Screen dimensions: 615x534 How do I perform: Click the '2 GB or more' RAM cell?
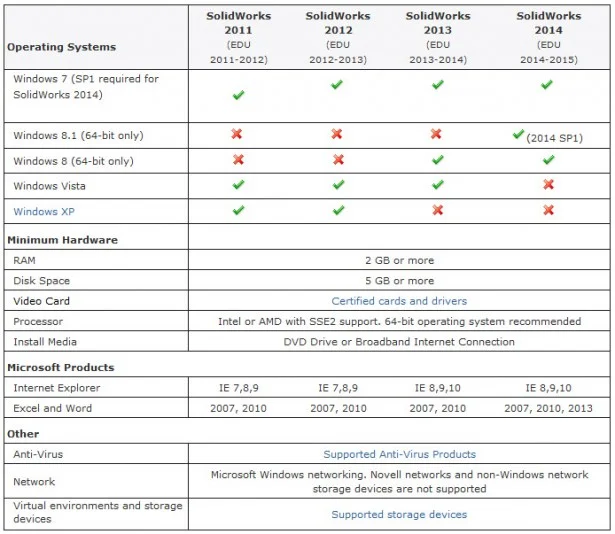[x=399, y=260]
